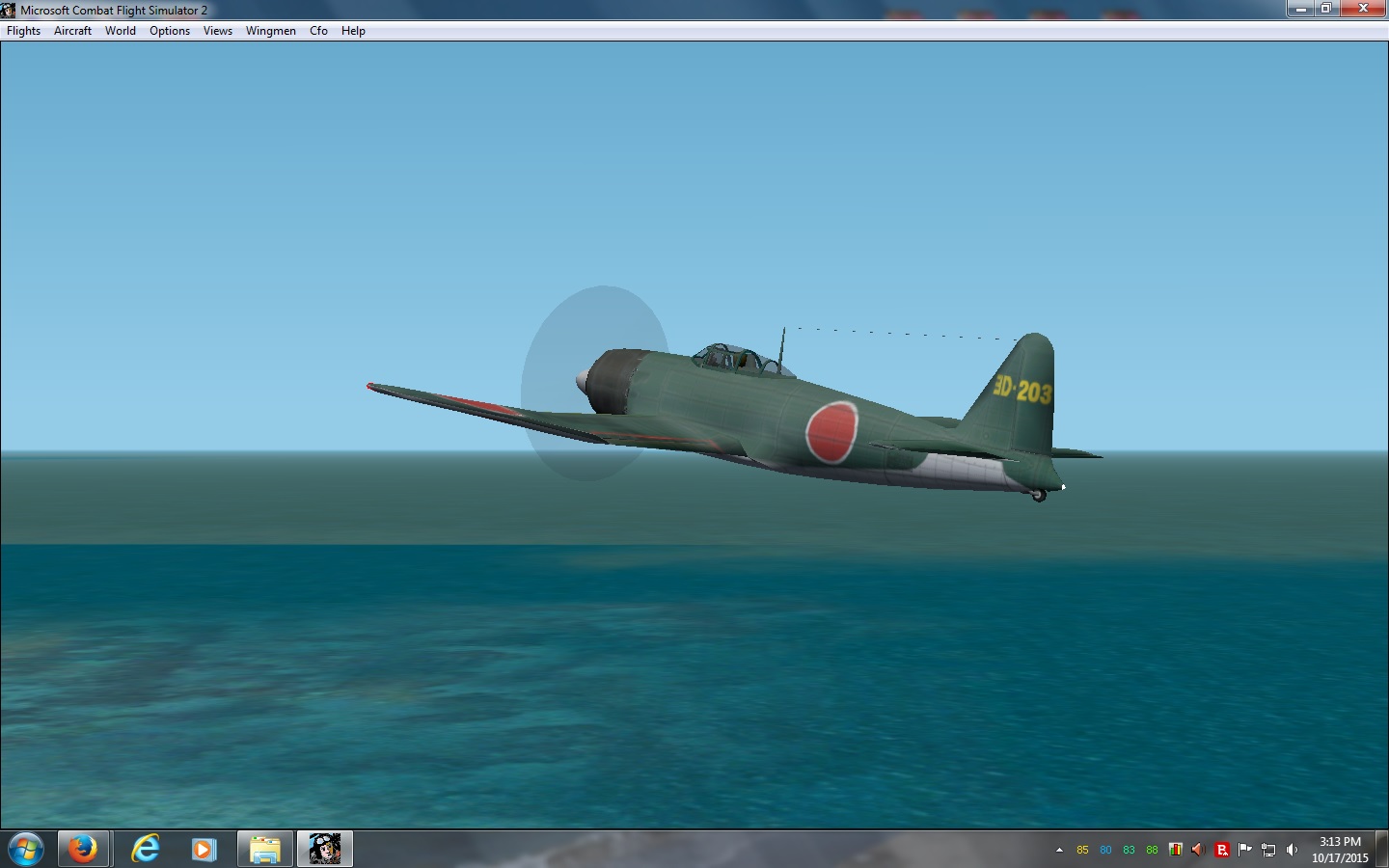Open the white speaker volume control
The width and height of the screenshot is (1389, 868).
click(x=1292, y=850)
